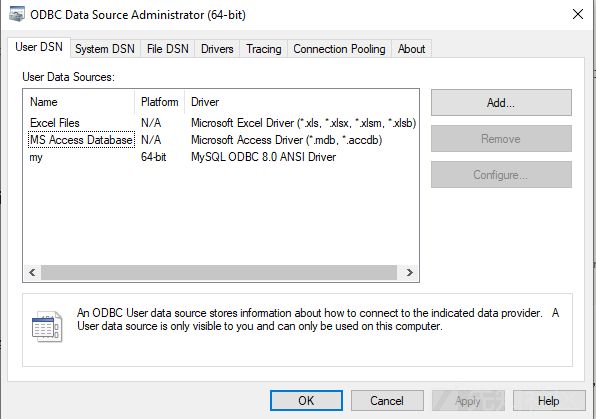Screen dimensions: 596x419
Task: Click the left scroll arrow of list
Action: pyautogui.click(x=32, y=272)
